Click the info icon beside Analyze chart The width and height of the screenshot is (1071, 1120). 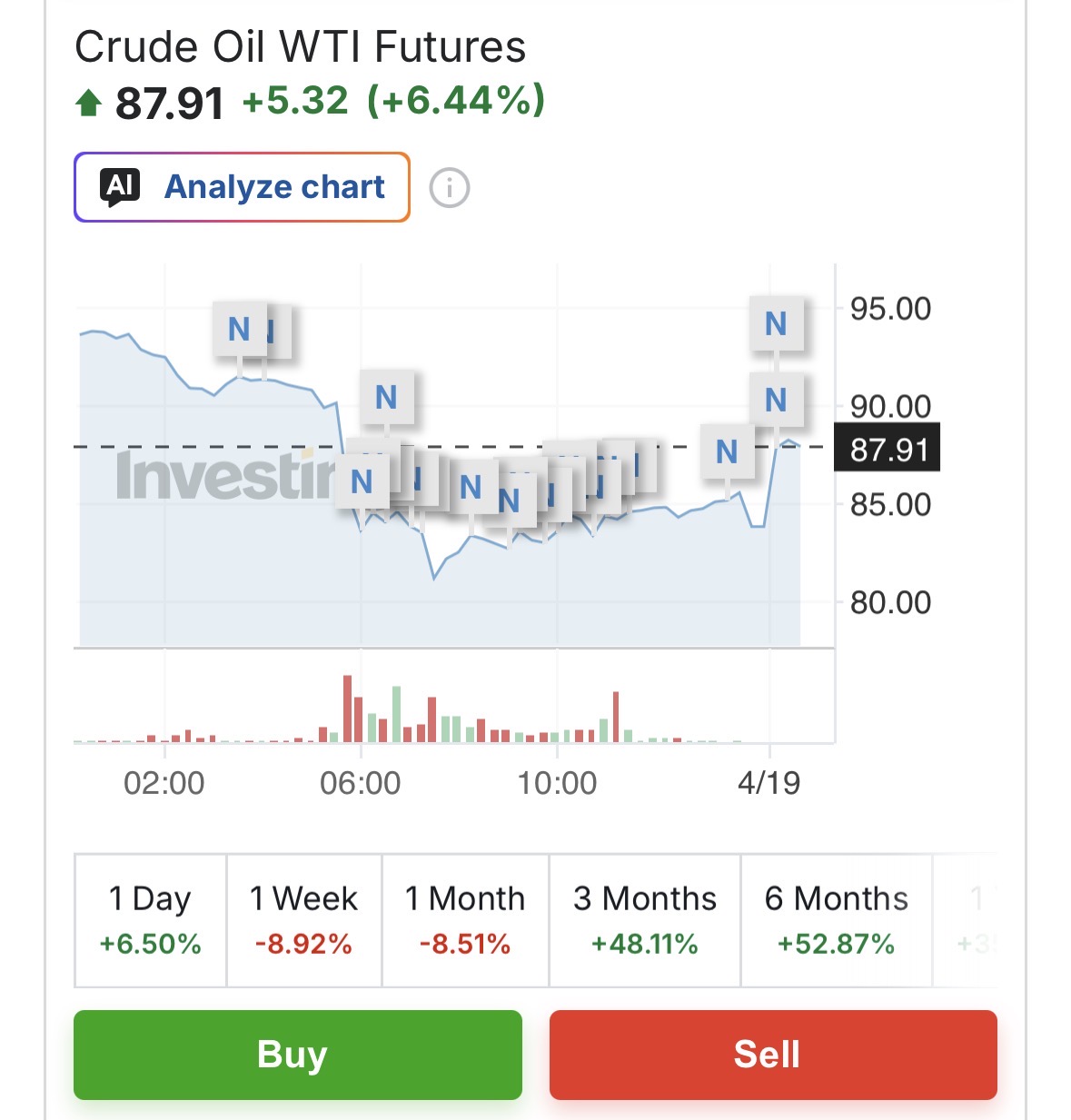click(x=449, y=188)
